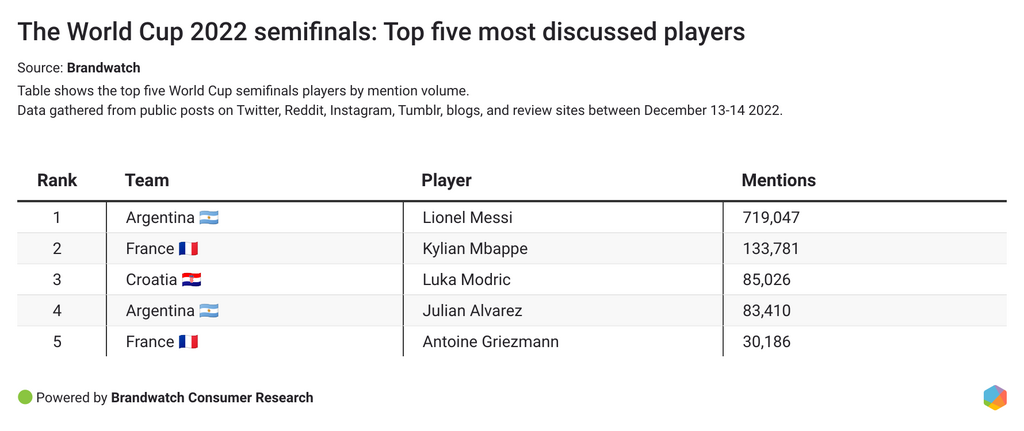Click the Croatia flag icon
Viewport: 1024px width, 431px height.
pyautogui.click(x=191, y=280)
